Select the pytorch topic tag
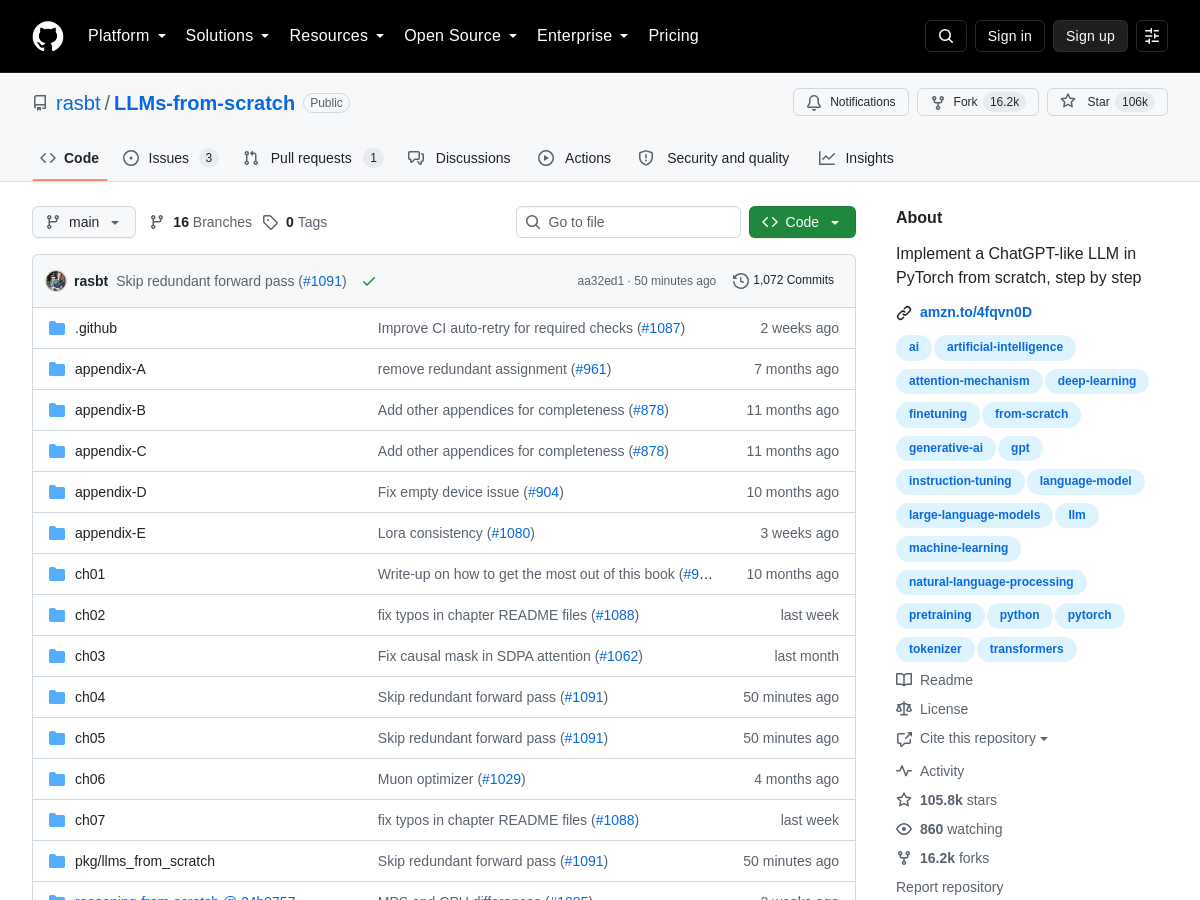Image resolution: width=1200 pixels, height=900 pixels. [1090, 615]
